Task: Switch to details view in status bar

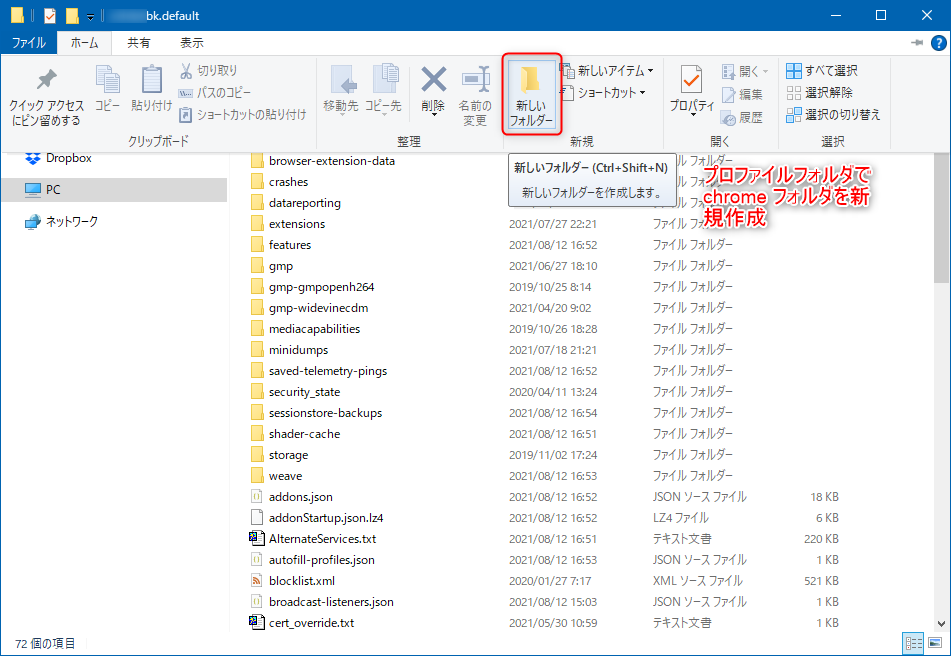Action: [913, 641]
